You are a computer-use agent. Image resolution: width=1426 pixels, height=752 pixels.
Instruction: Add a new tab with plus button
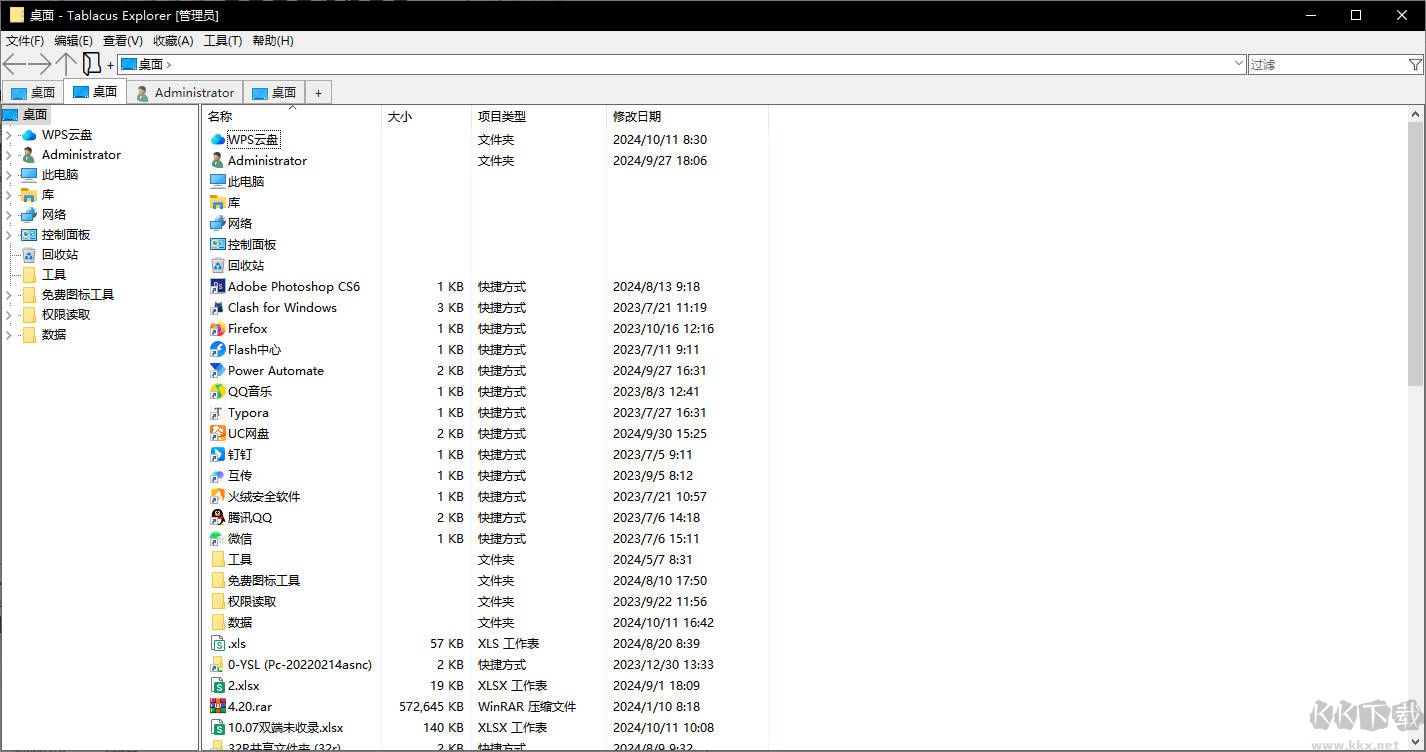point(318,92)
